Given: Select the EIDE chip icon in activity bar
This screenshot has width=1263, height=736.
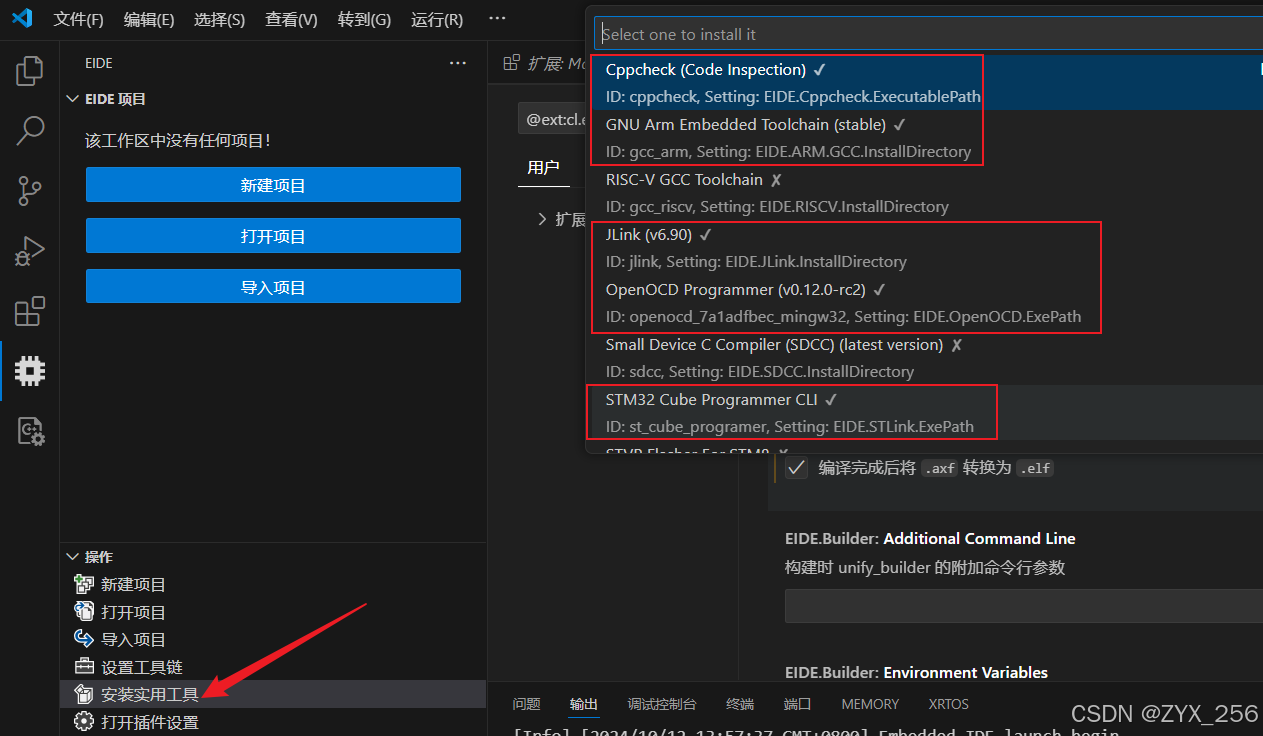Looking at the screenshot, I should [30, 371].
